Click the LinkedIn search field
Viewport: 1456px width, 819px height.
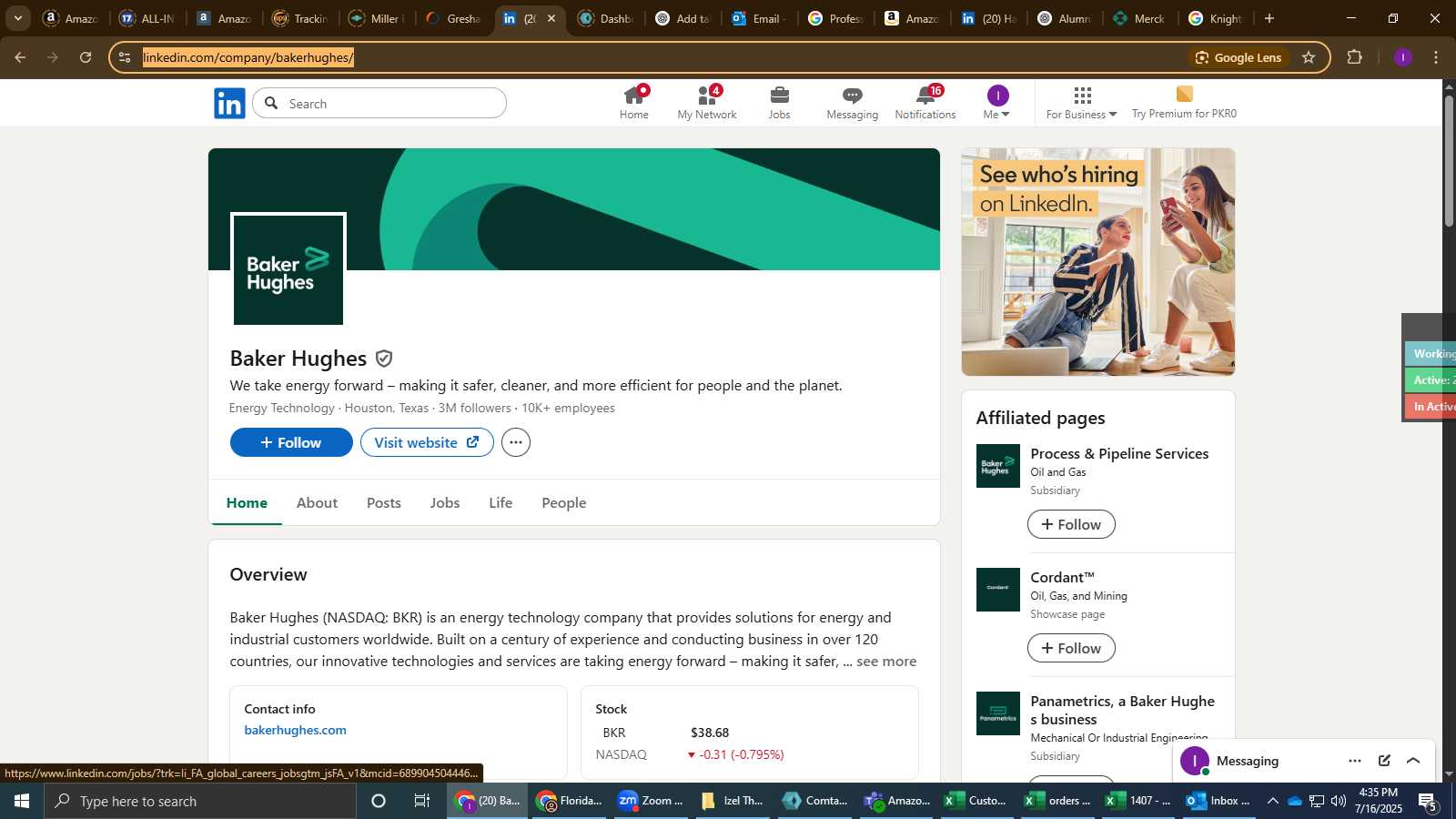pyautogui.click(x=379, y=103)
